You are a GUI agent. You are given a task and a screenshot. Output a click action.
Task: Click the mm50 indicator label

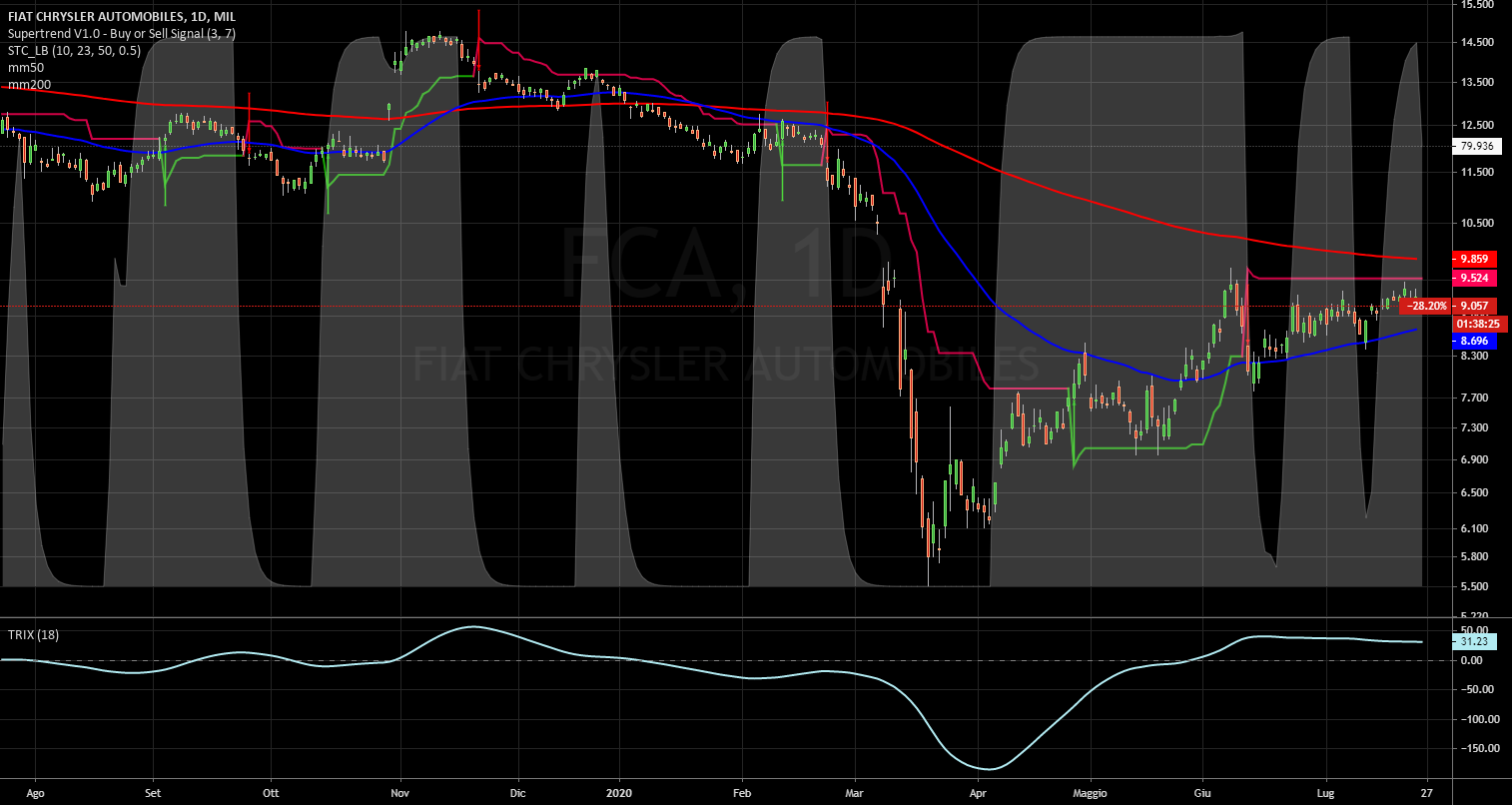point(26,68)
